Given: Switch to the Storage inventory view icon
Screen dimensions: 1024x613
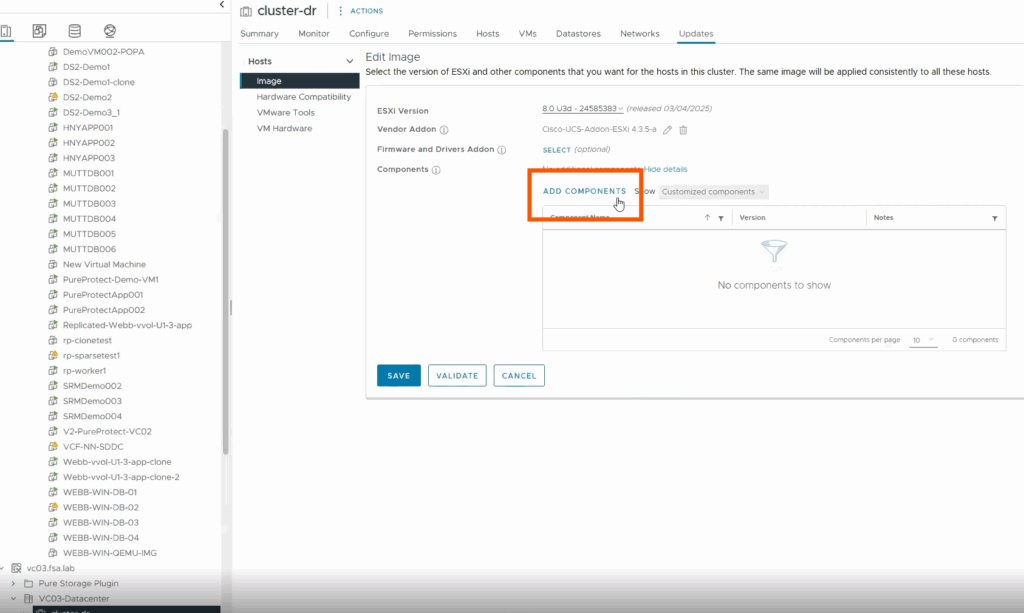Looking at the screenshot, I should click(x=75, y=32).
